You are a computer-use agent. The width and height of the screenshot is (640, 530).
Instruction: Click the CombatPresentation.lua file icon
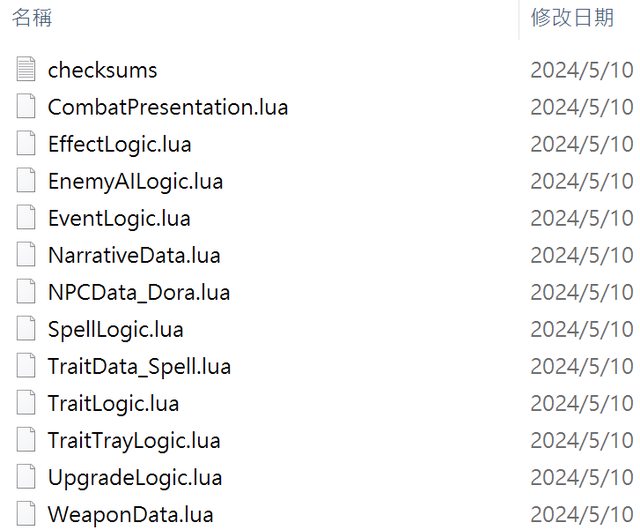(26, 106)
